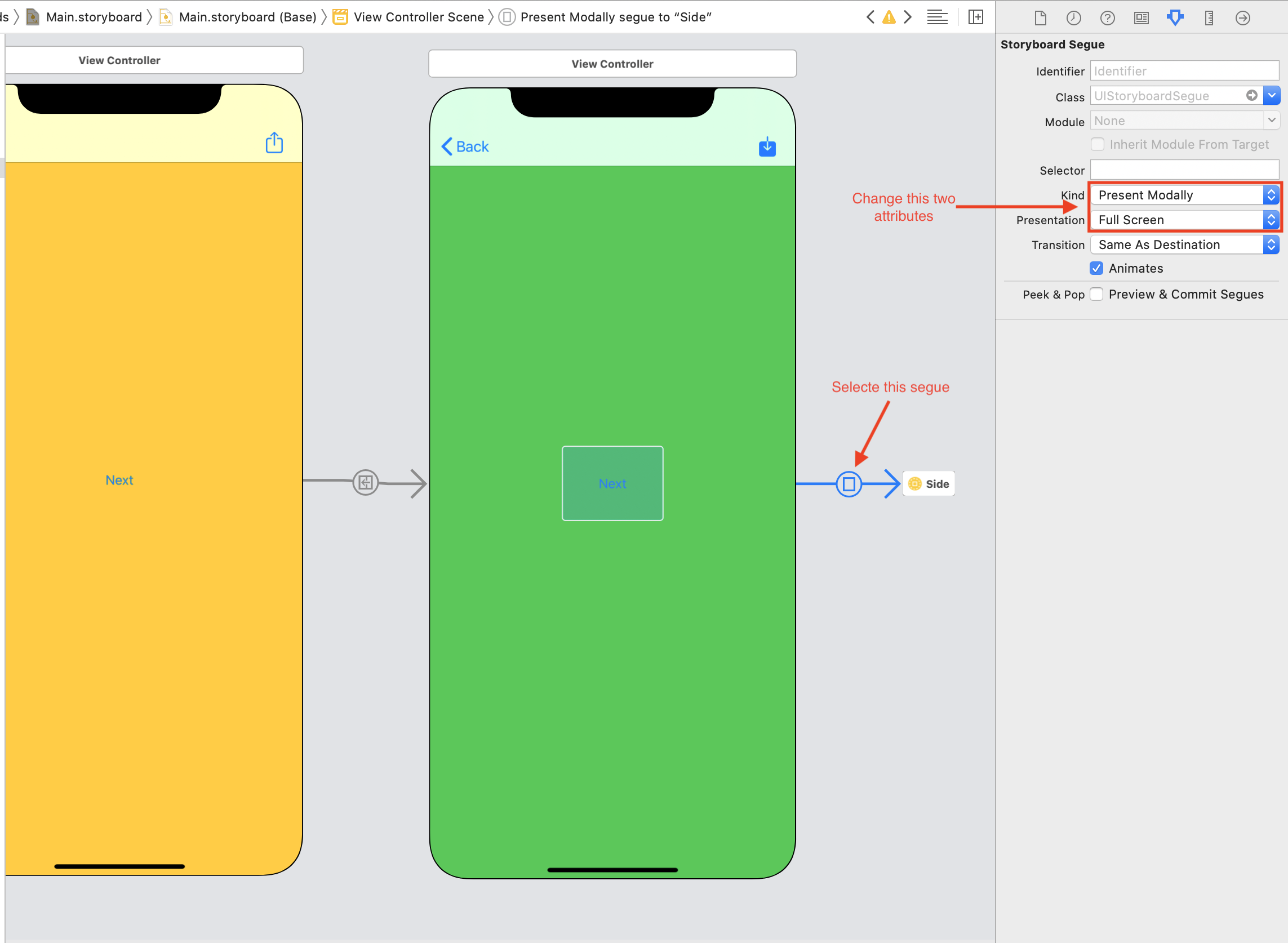Click the upload icon on green view controller
Image resolution: width=1288 pixels, height=943 pixels.
(x=768, y=147)
